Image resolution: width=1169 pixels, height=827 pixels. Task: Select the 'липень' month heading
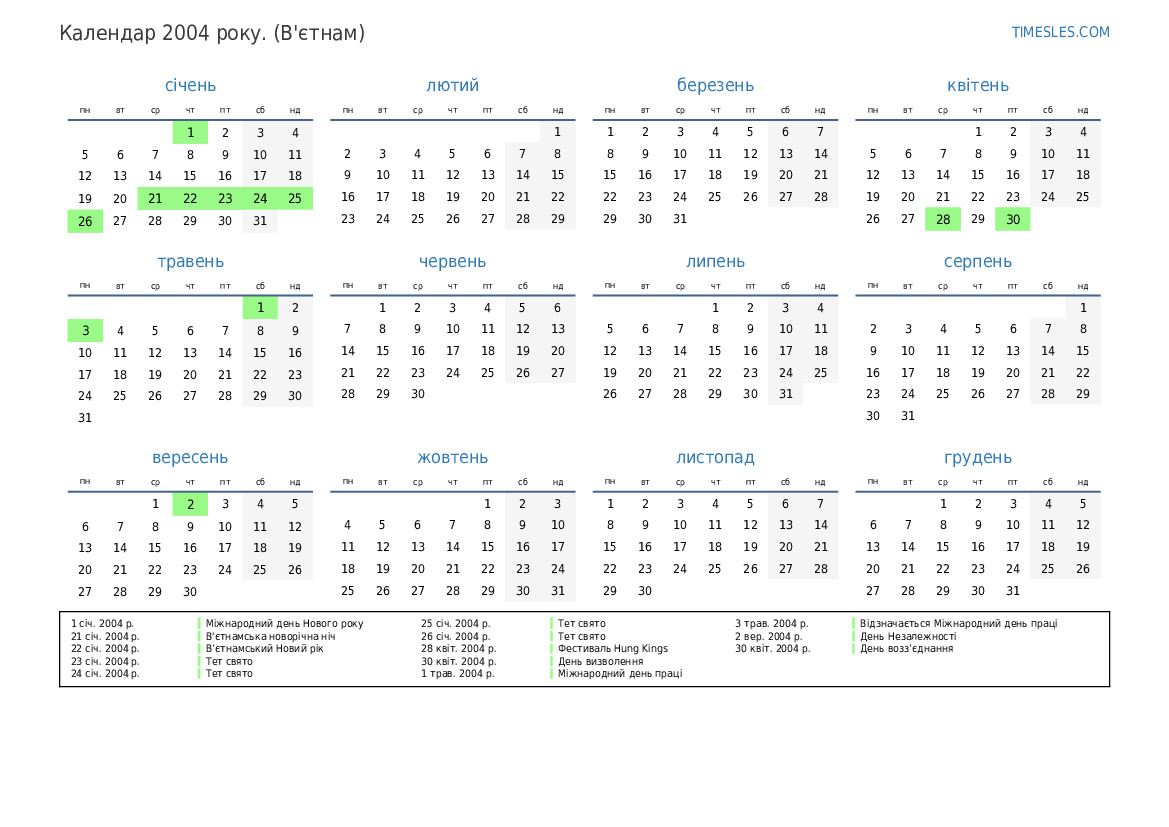(x=715, y=262)
